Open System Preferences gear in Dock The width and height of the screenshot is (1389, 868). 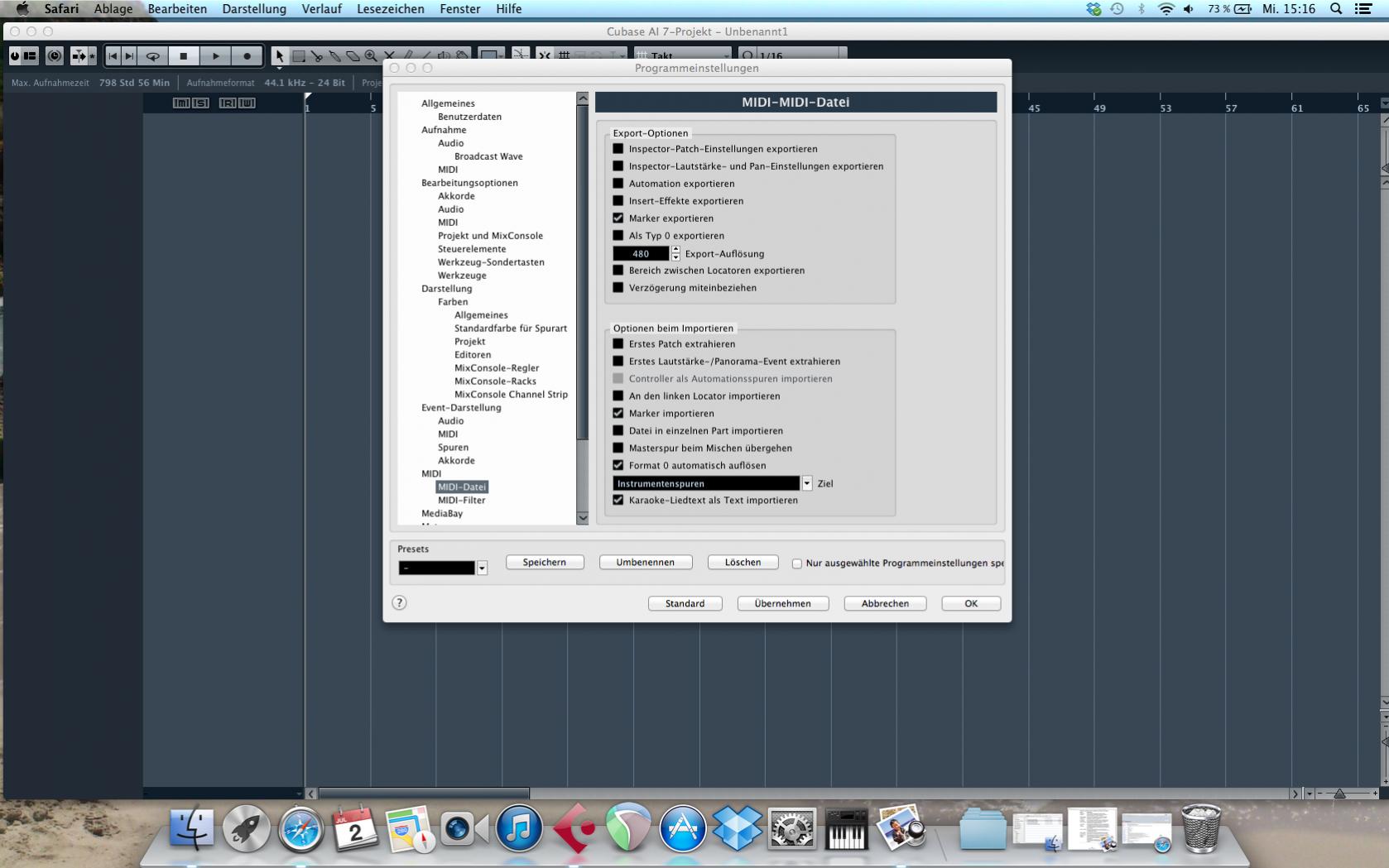791,828
